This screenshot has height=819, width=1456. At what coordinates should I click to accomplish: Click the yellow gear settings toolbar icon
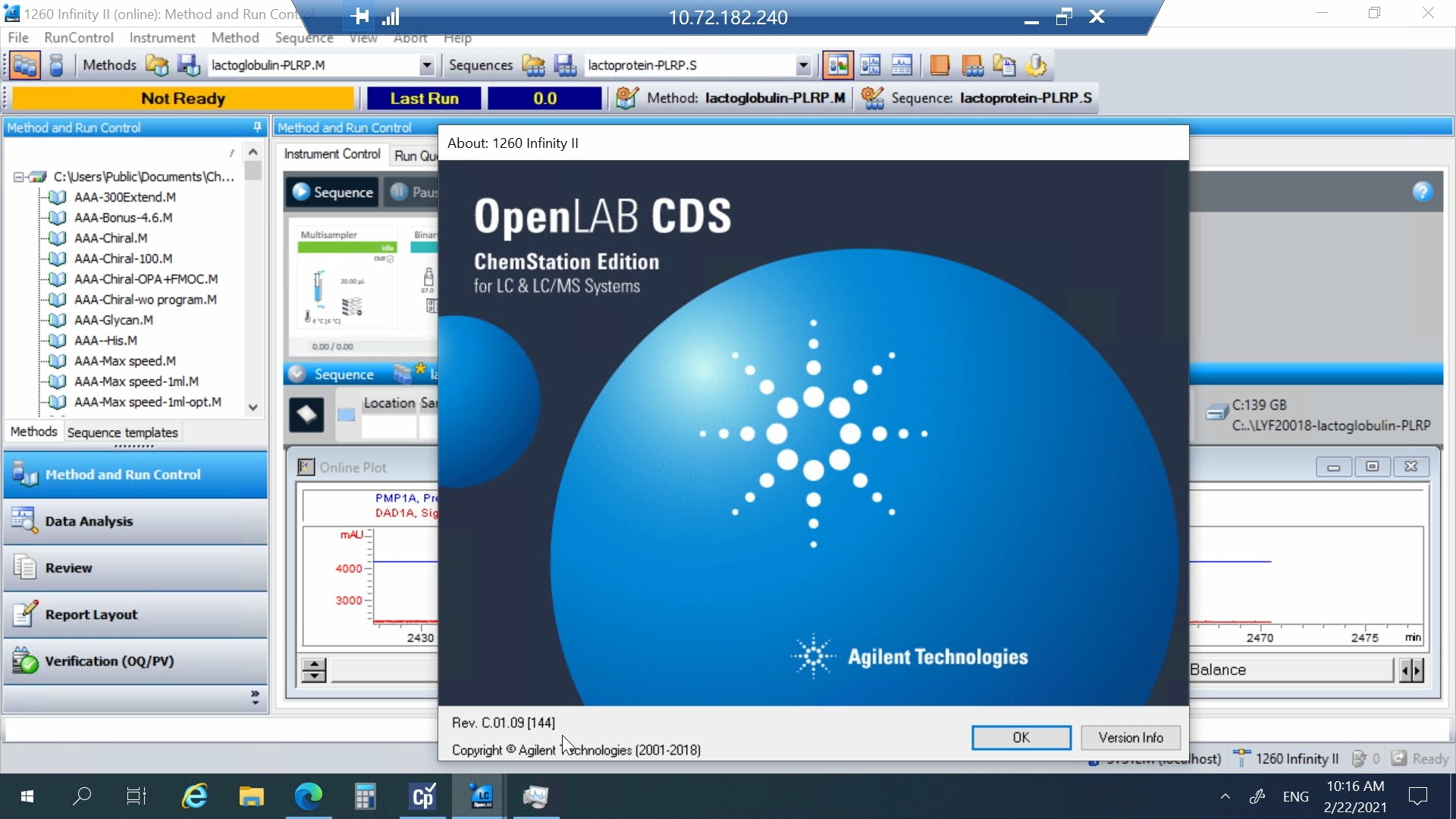pos(1036,65)
